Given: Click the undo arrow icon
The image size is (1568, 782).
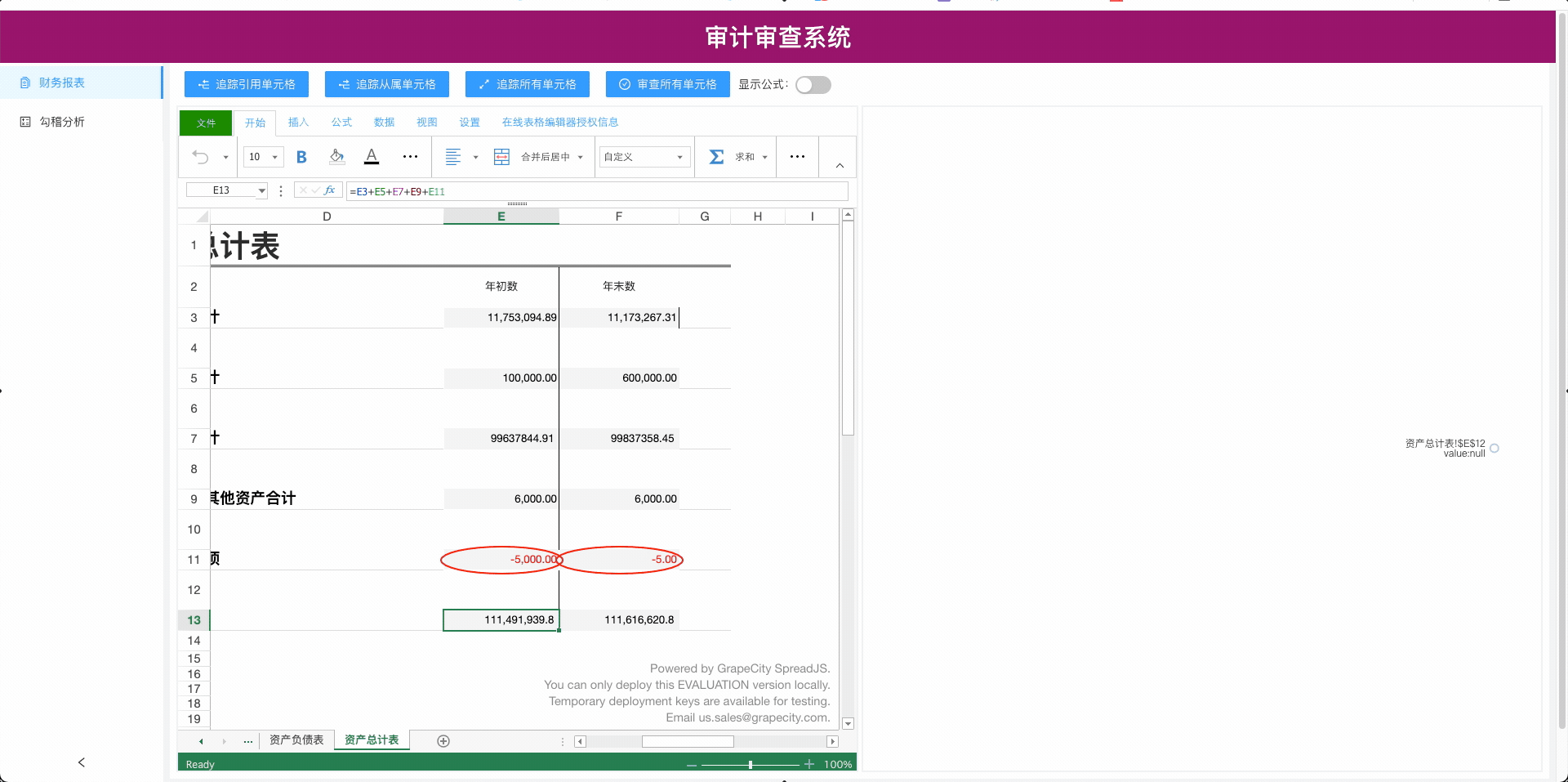Looking at the screenshot, I should click(x=201, y=157).
